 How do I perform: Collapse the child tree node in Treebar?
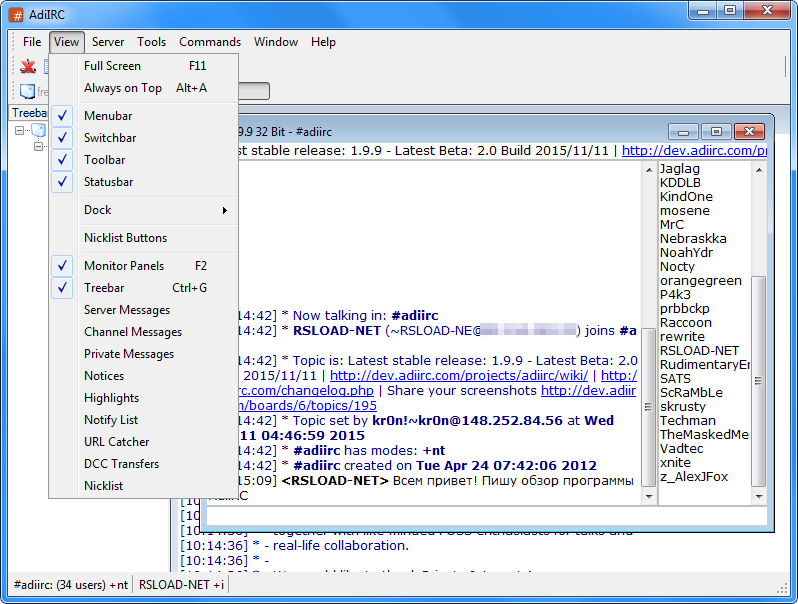[38, 147]
